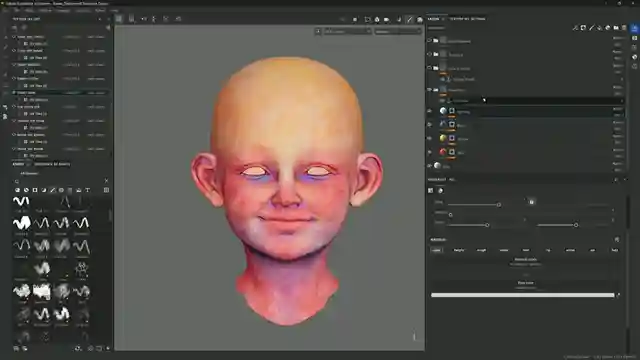
Task: Toggle visibility of the yellow sphere layer
Action: pyautogui.click(x=429, y=138)
